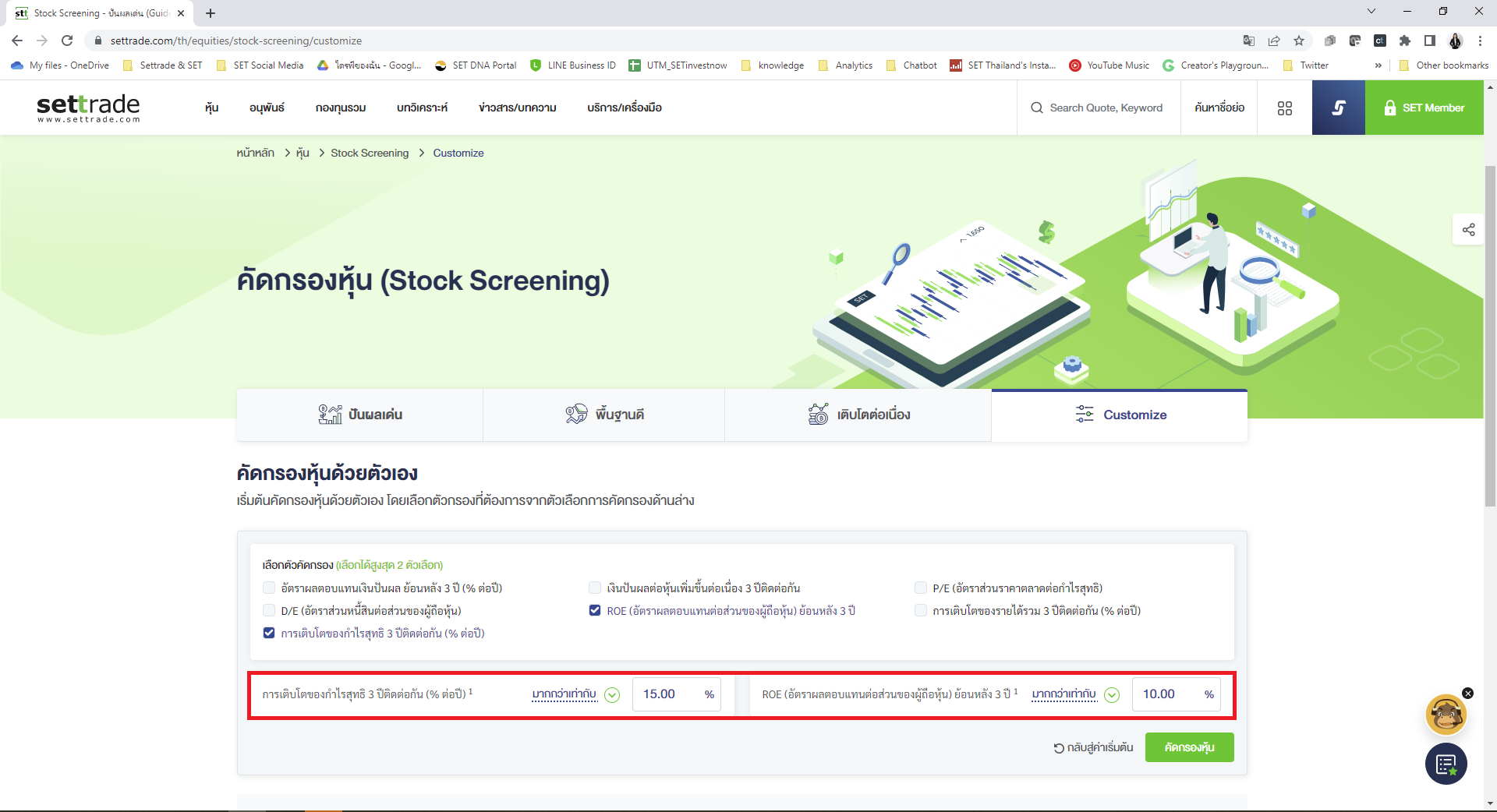This screenshot has height=812, width=1497.
Task: Open the มากกว่าเท่ากับ dropdown for profit growth
Action: 613,694
